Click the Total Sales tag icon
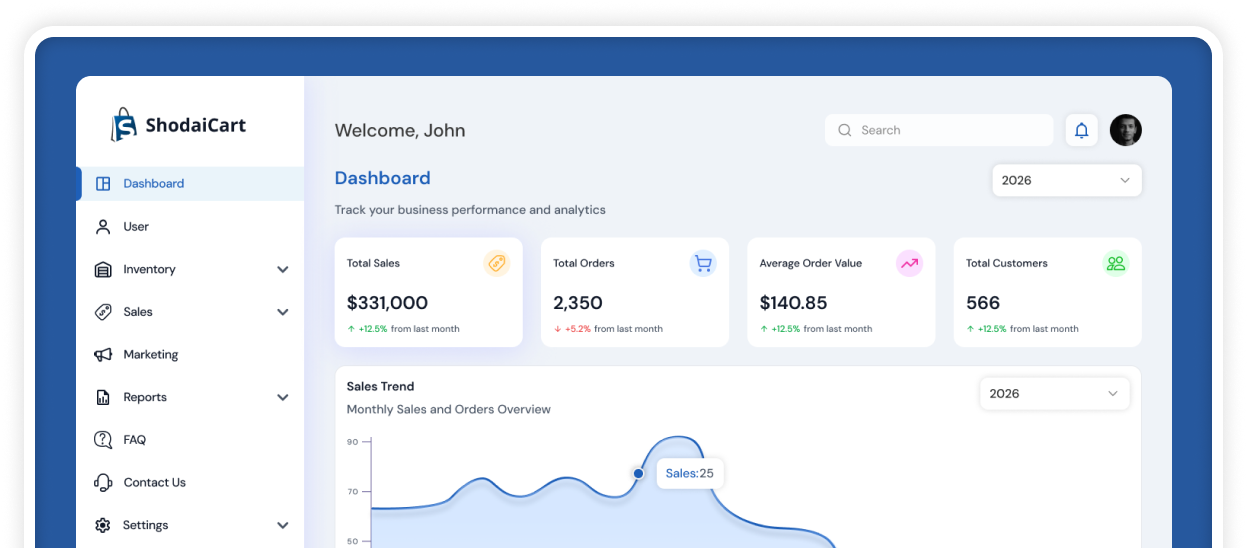1247x548 pixels. click(497, 264)
